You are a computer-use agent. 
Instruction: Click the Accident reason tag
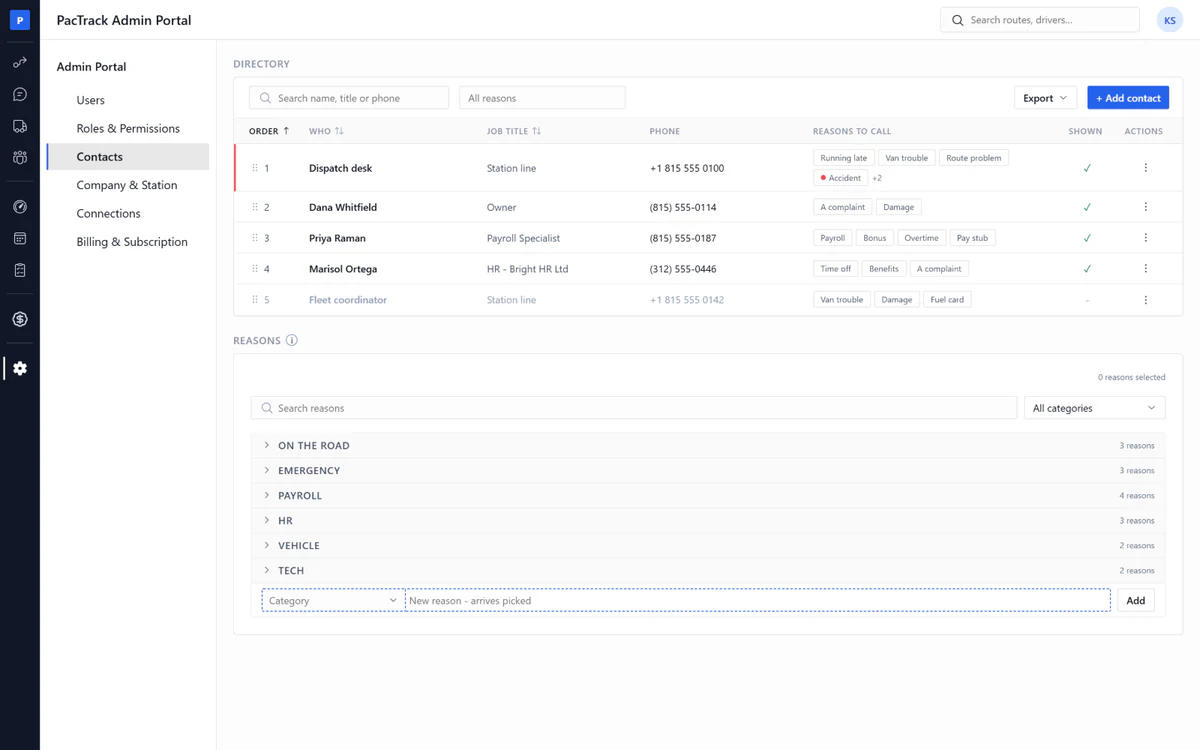pos(840,178)
